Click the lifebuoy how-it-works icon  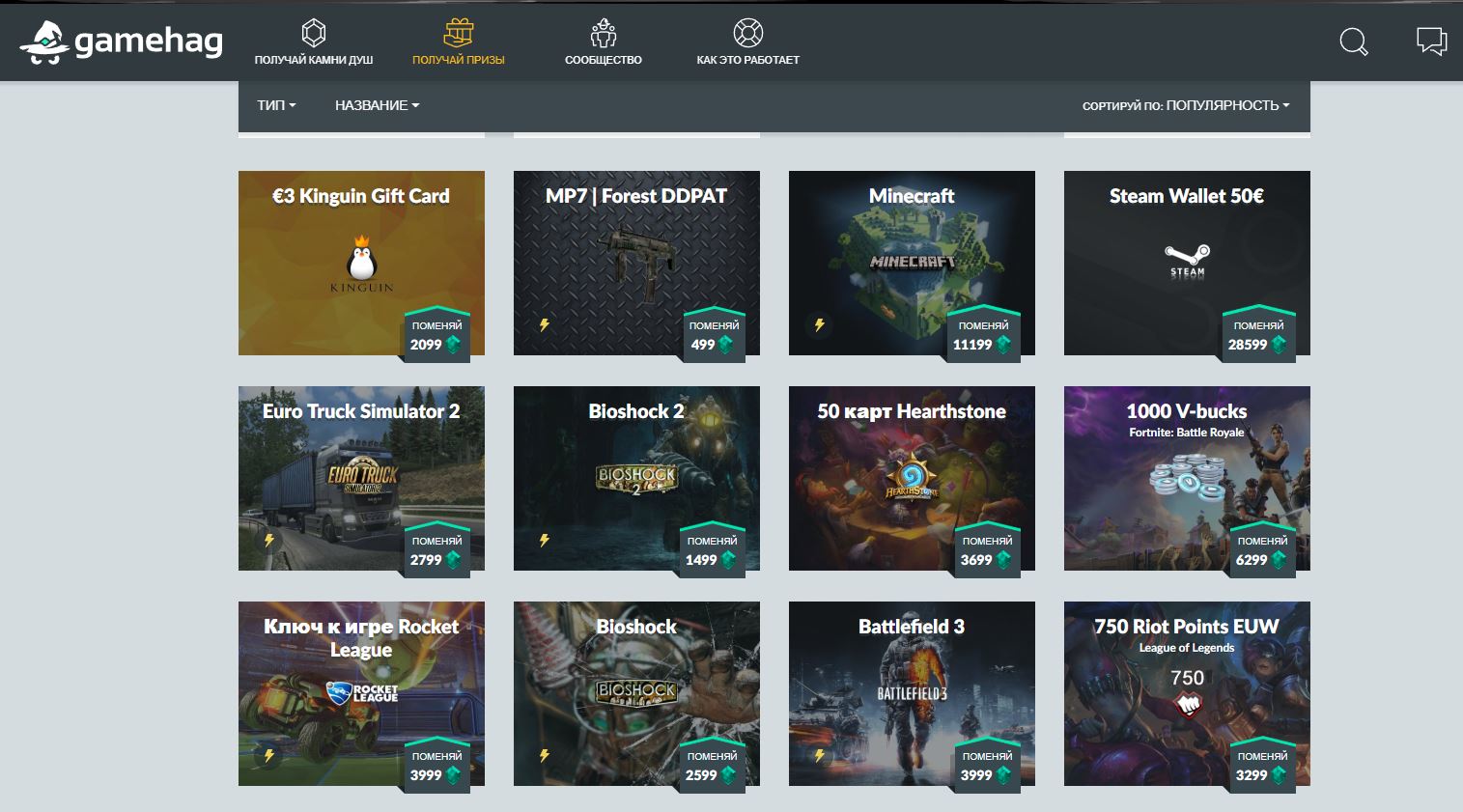[748, 34]
